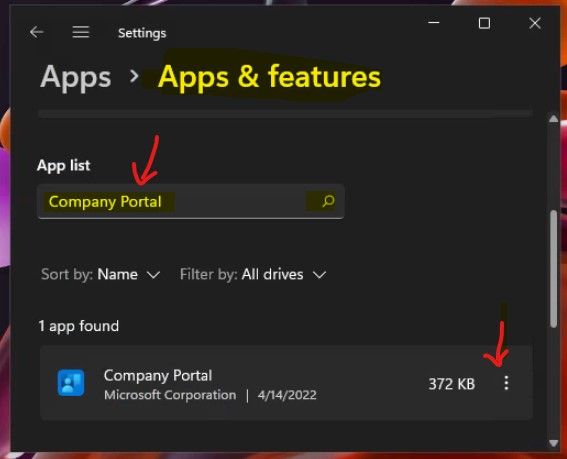Click the search magnifier icon

click(x=328, y=201)
